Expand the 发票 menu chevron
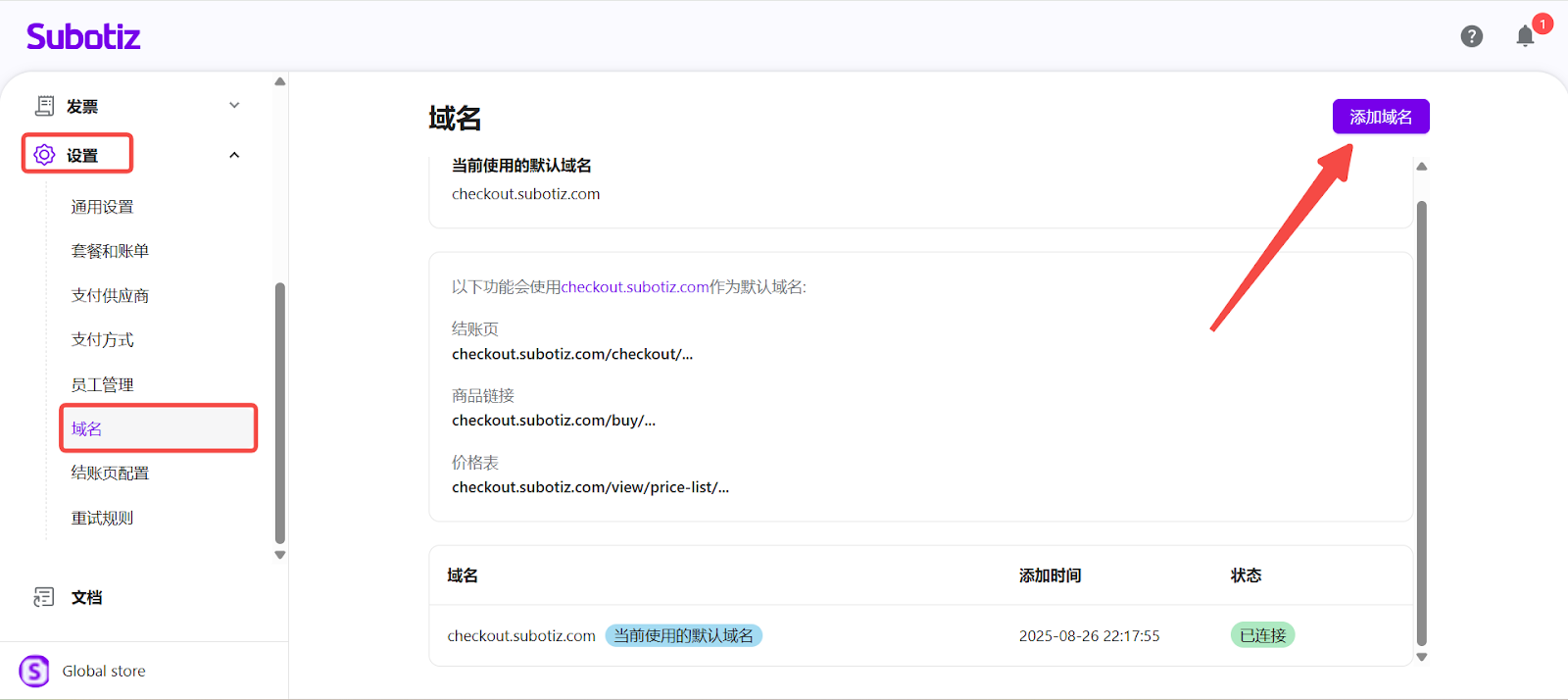Viewport: 1568px width, 700px height. pos(234,106)
